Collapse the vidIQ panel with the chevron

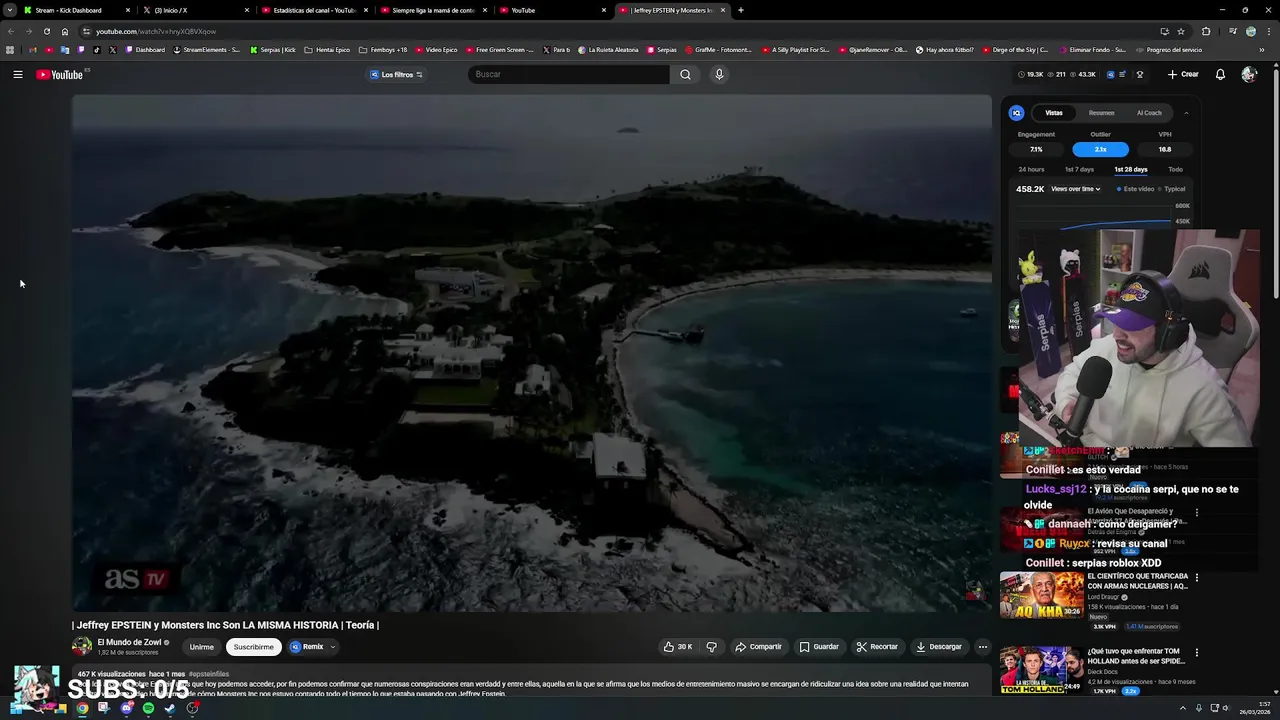coord(1186,113)
